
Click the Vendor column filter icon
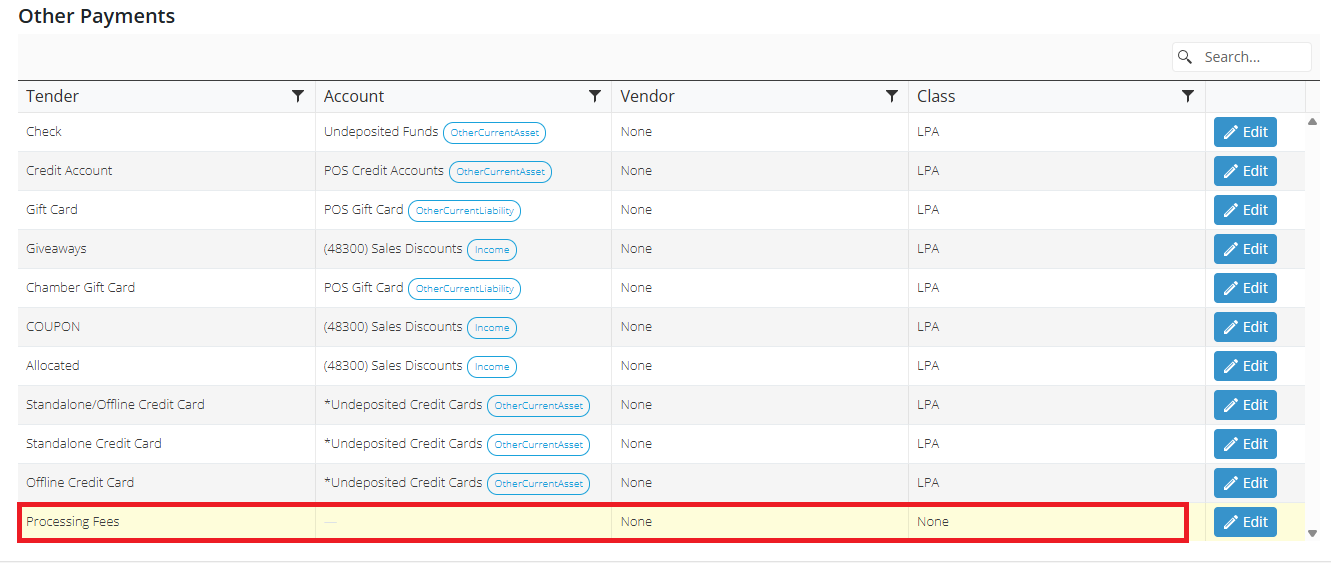pos(892,96)
